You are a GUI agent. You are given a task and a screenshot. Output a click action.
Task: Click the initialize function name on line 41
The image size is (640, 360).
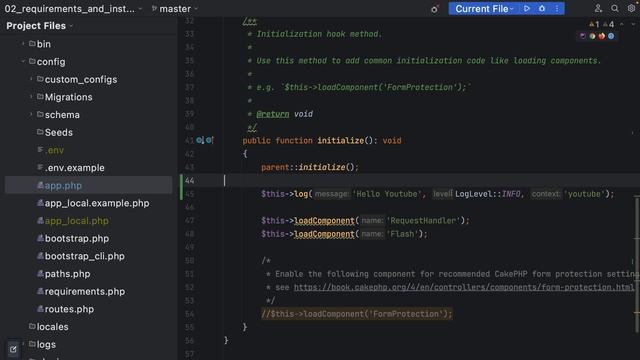click(x=340, y=140)
